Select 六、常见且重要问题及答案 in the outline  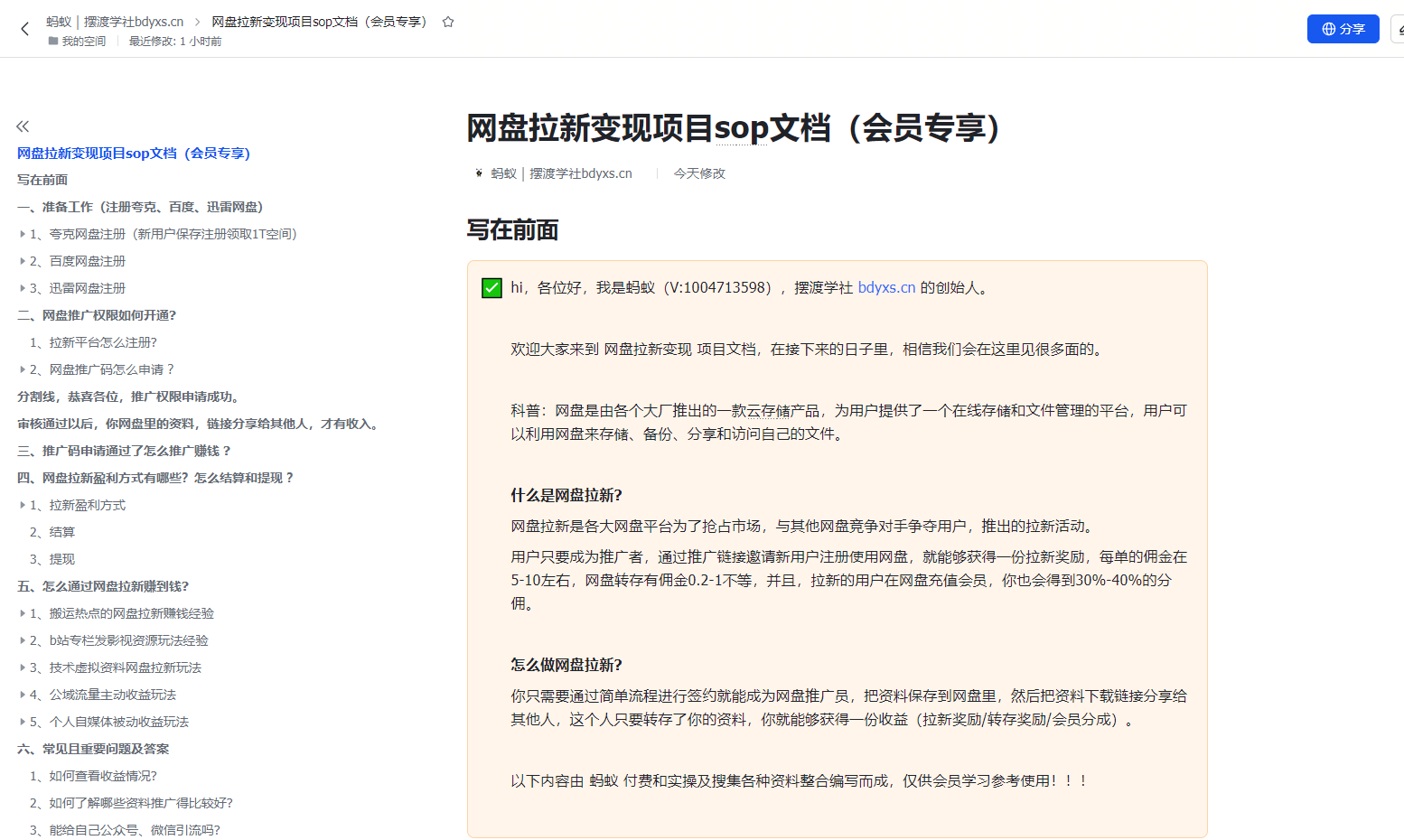point(93,749)
